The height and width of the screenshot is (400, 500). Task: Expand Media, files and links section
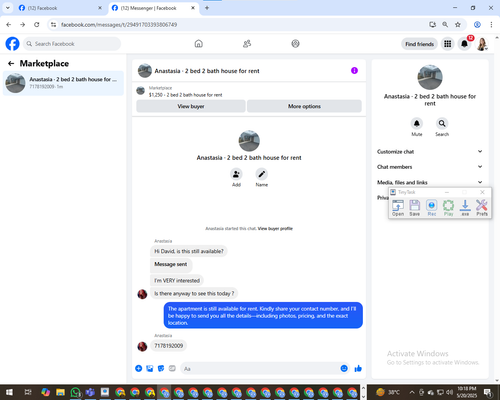[x=430, y=182]
